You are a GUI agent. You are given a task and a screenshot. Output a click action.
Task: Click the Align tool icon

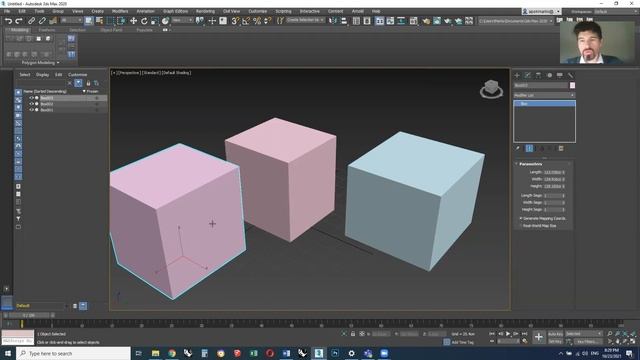pos(344,21)
